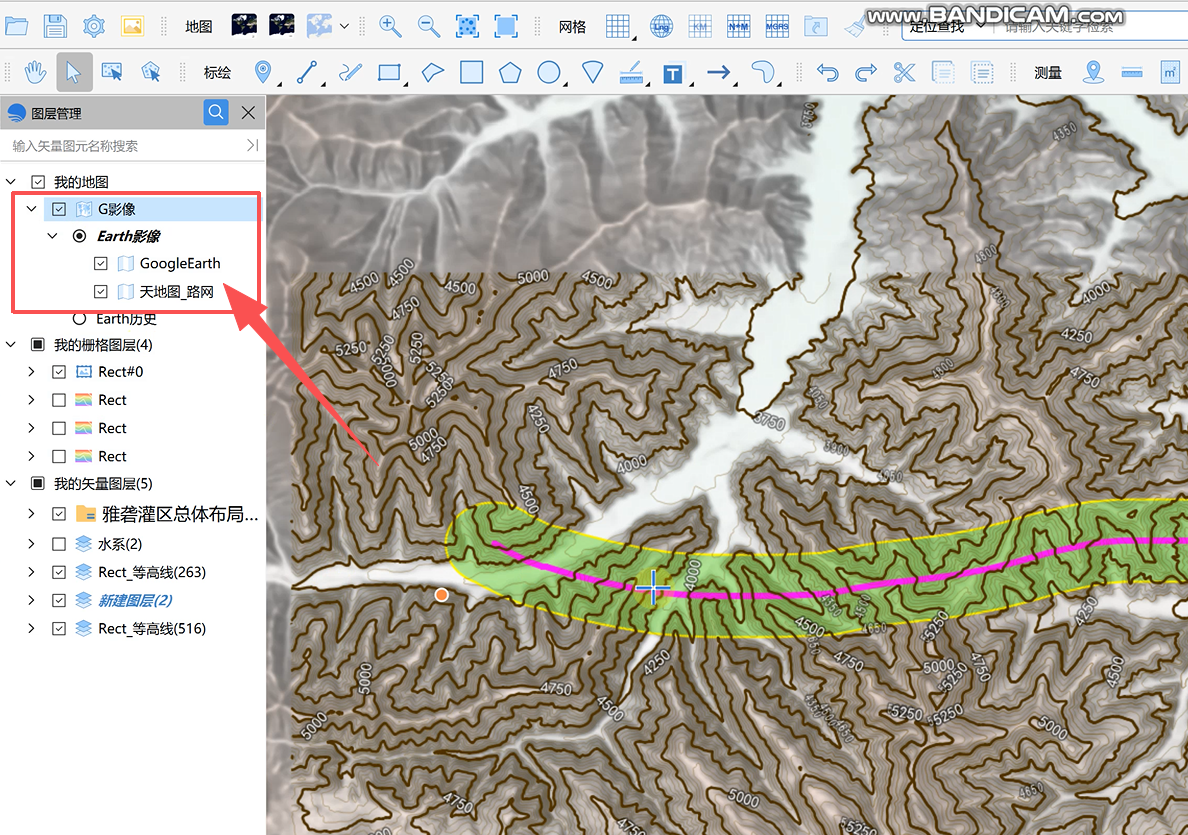Collapse the G影像 tree node
Screen dimensions: 1188x835
point(32,209)
